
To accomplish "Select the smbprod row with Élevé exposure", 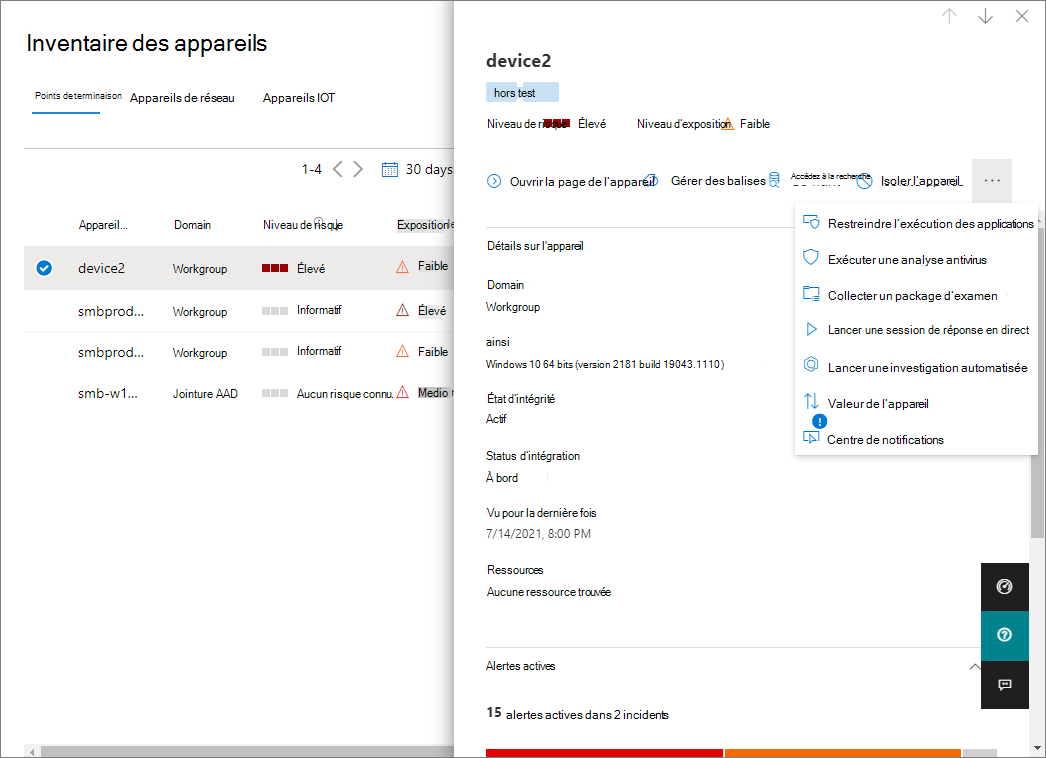I will (x=239, y=311).
